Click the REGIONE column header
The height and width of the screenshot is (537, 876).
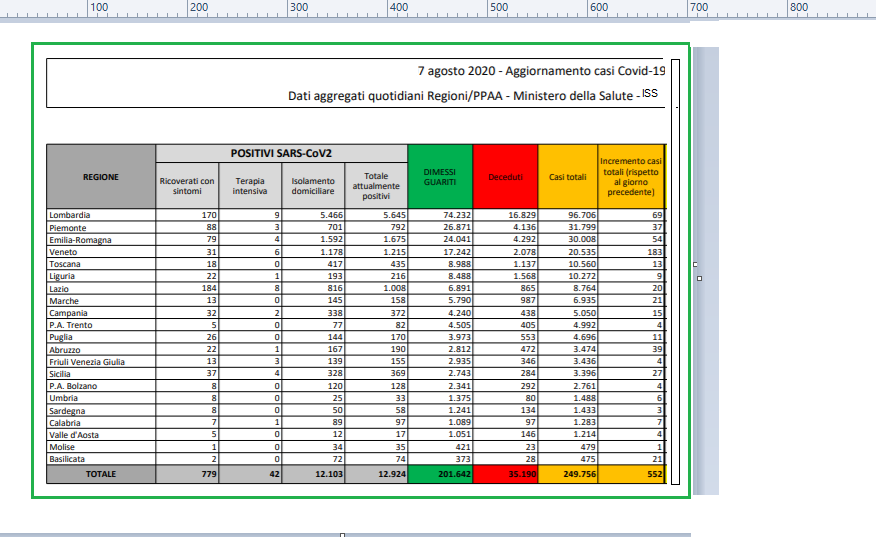coord(101,177)
